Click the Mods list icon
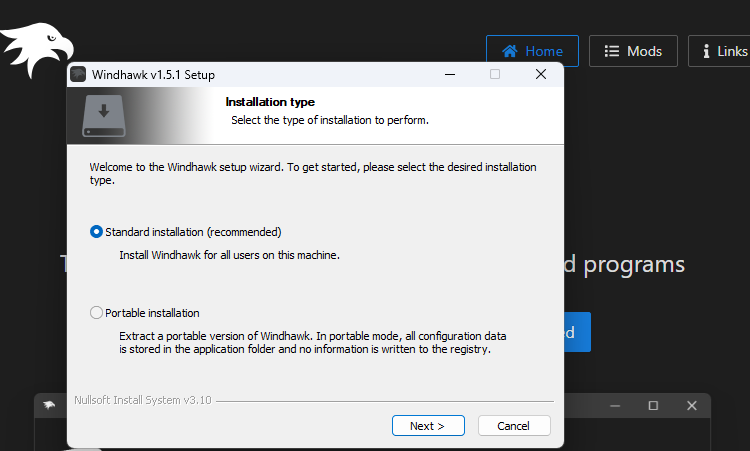The height and width of the screenshot is (451, 750). pyautogui.click(x=612, y=51)
